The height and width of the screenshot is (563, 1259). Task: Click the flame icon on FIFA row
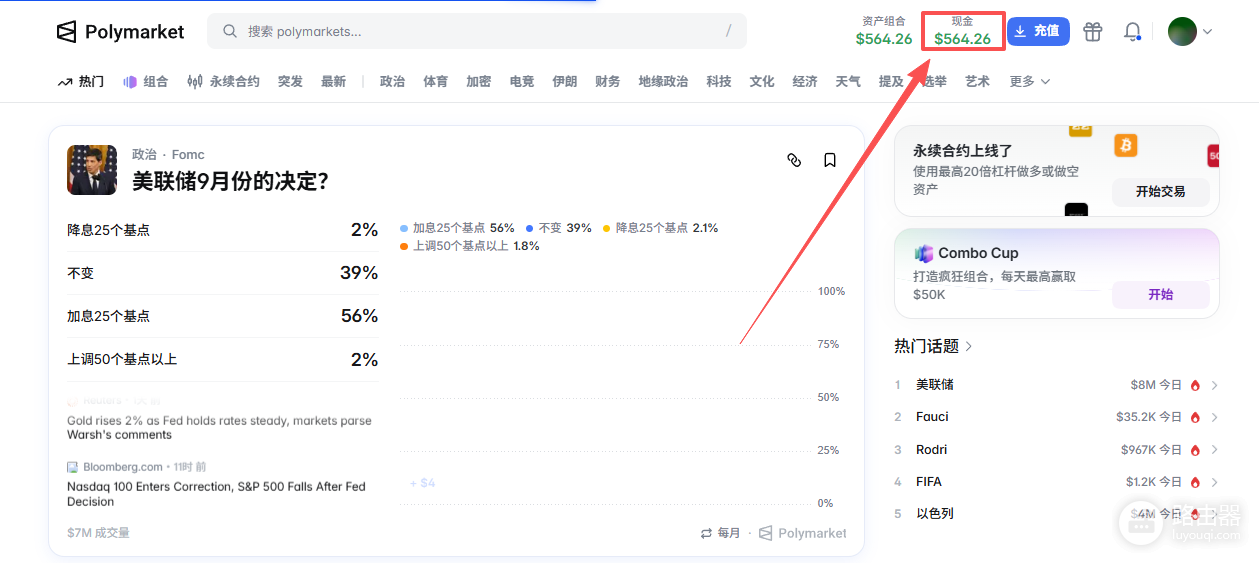click(1195, 482)
